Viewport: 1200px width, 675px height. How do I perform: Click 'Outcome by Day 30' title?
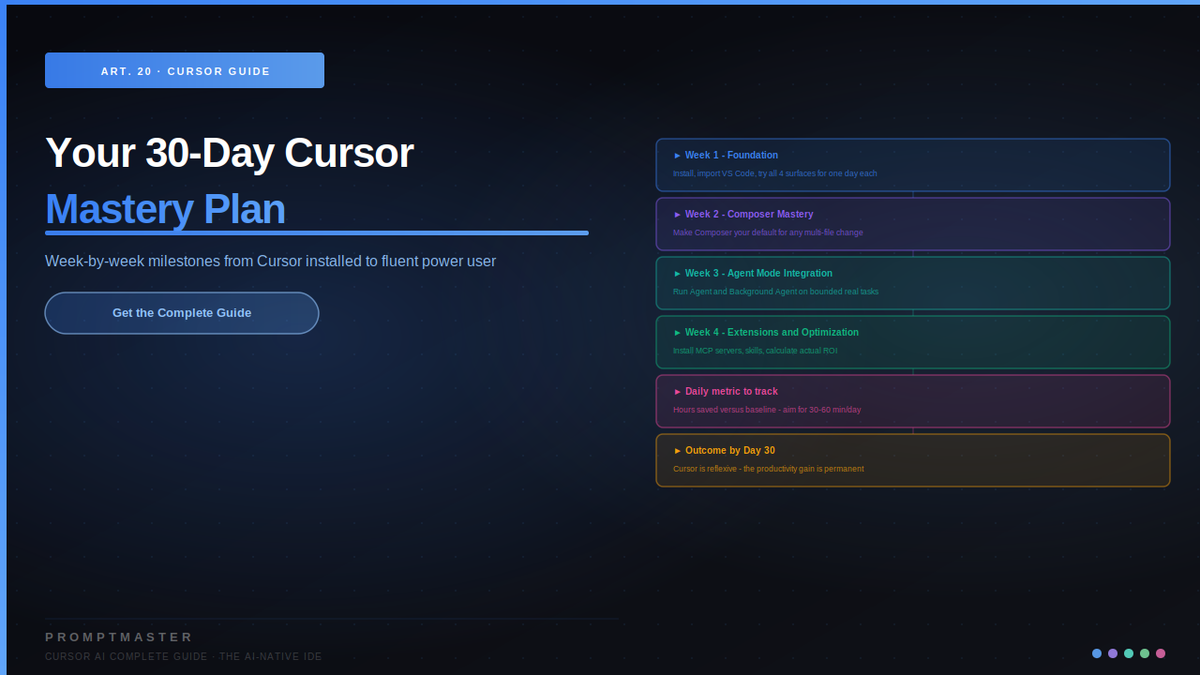[730, 451]
